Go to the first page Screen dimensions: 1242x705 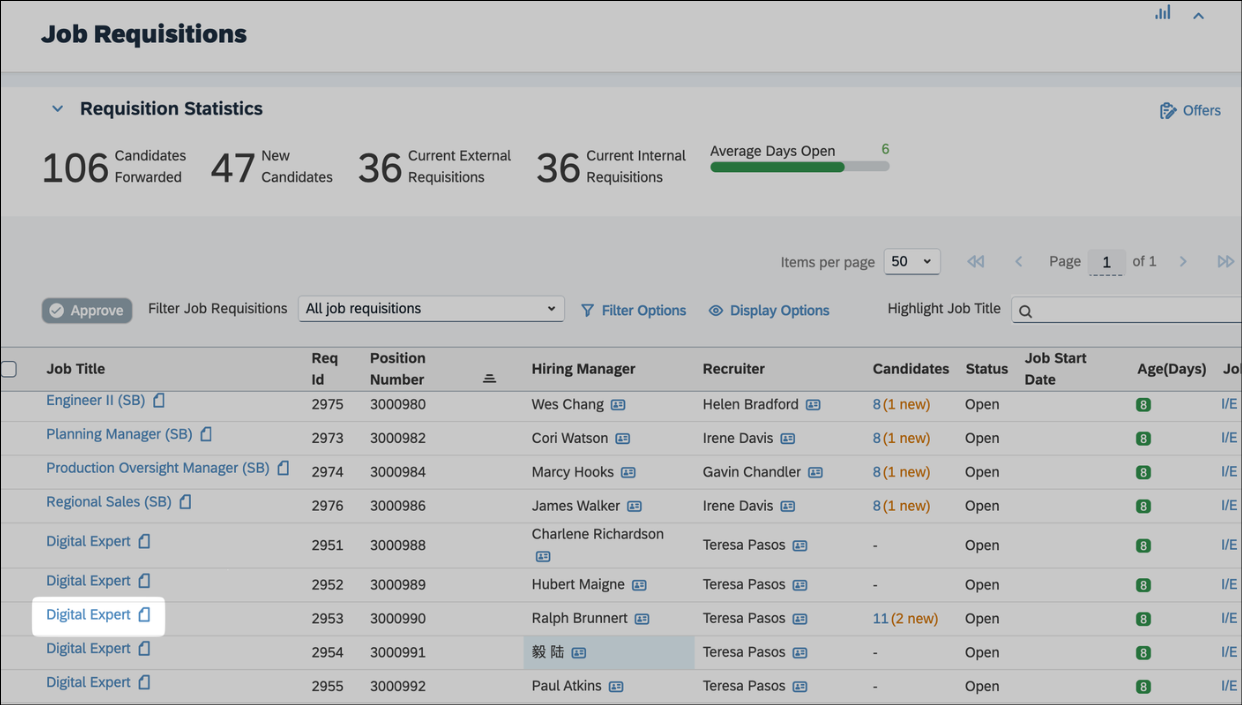coord(976,261)
